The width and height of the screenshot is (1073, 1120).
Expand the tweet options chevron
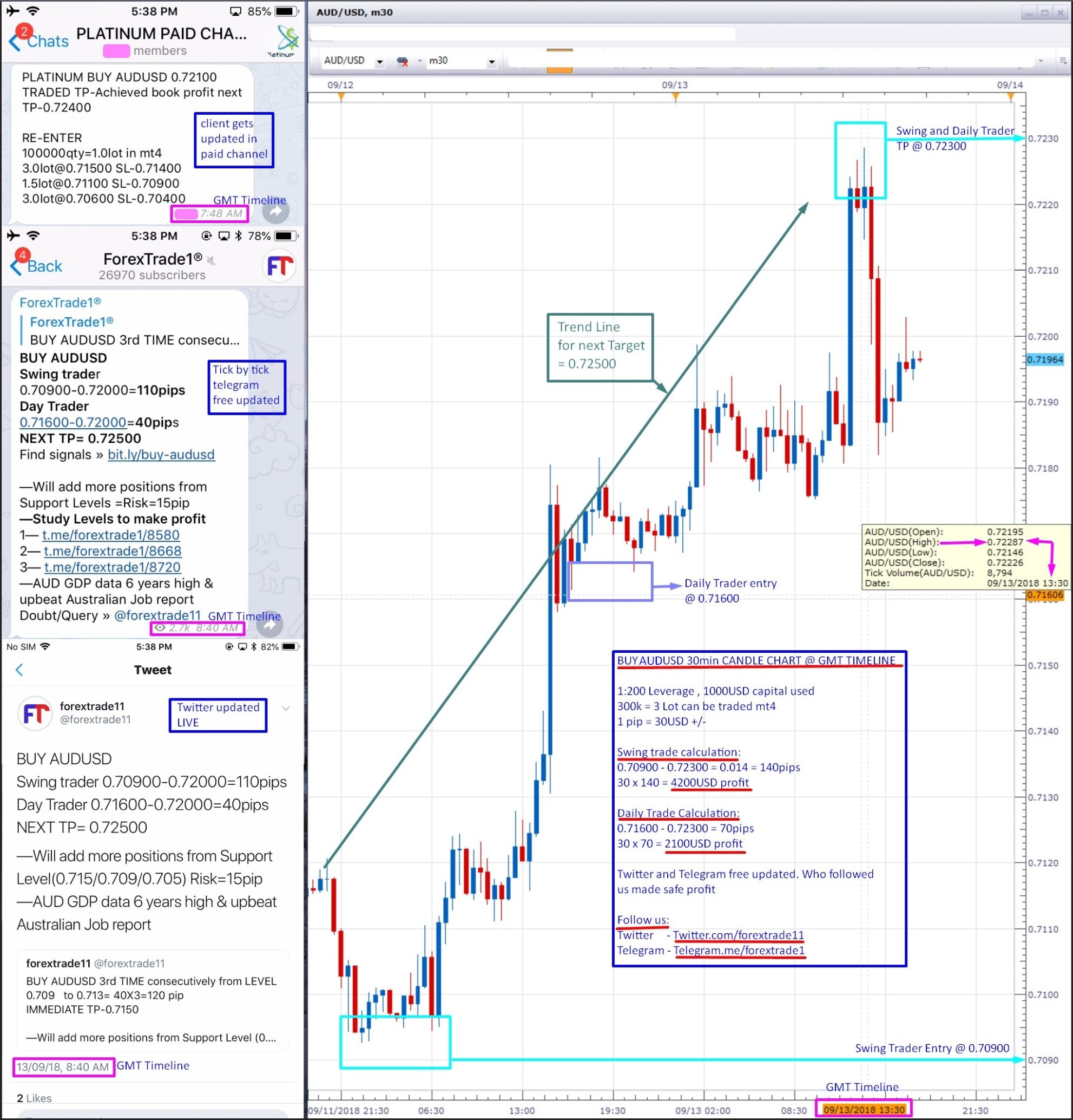(x=286, y=709)
